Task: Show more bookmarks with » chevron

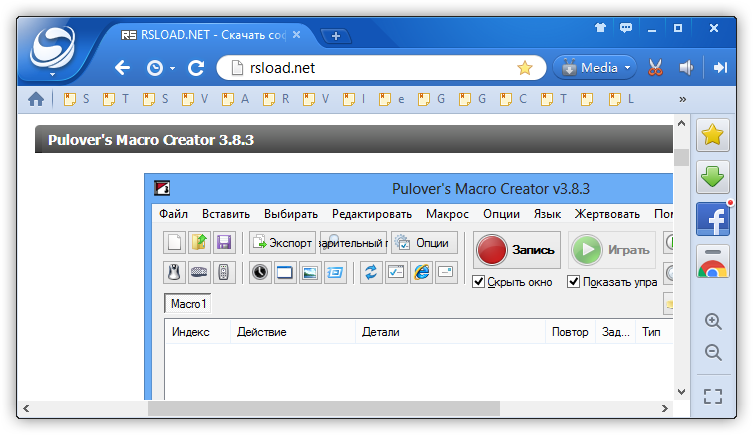Action: click(x=682, y=99)
